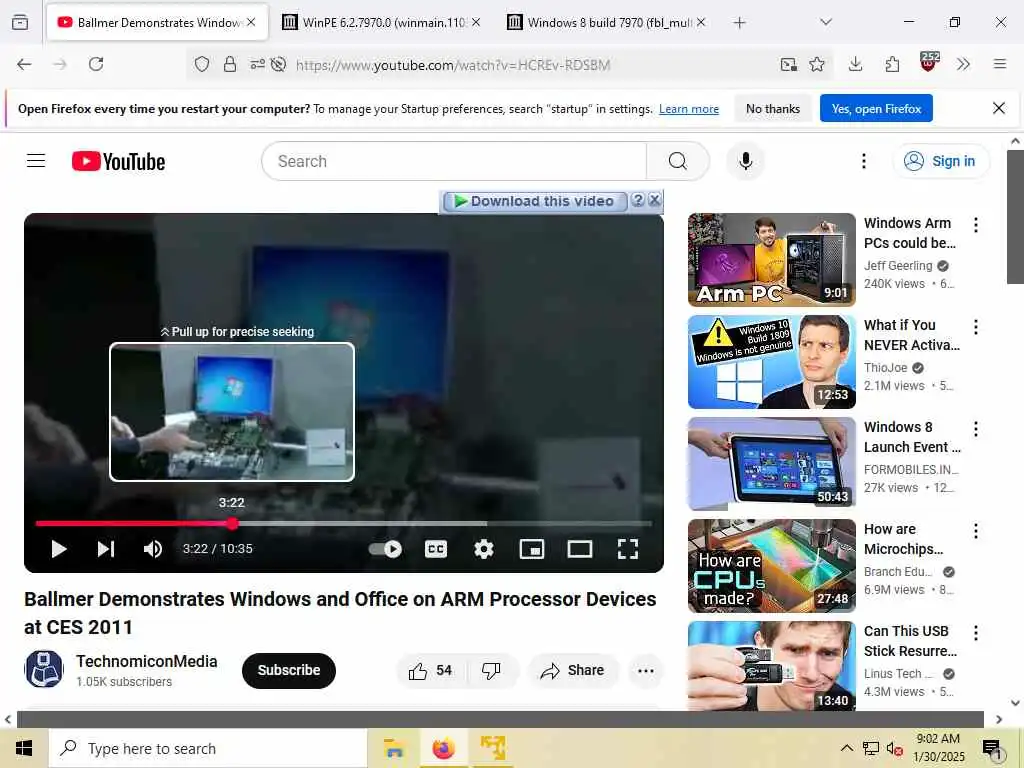Mute the video volume speaker icon

click(153, 549)
